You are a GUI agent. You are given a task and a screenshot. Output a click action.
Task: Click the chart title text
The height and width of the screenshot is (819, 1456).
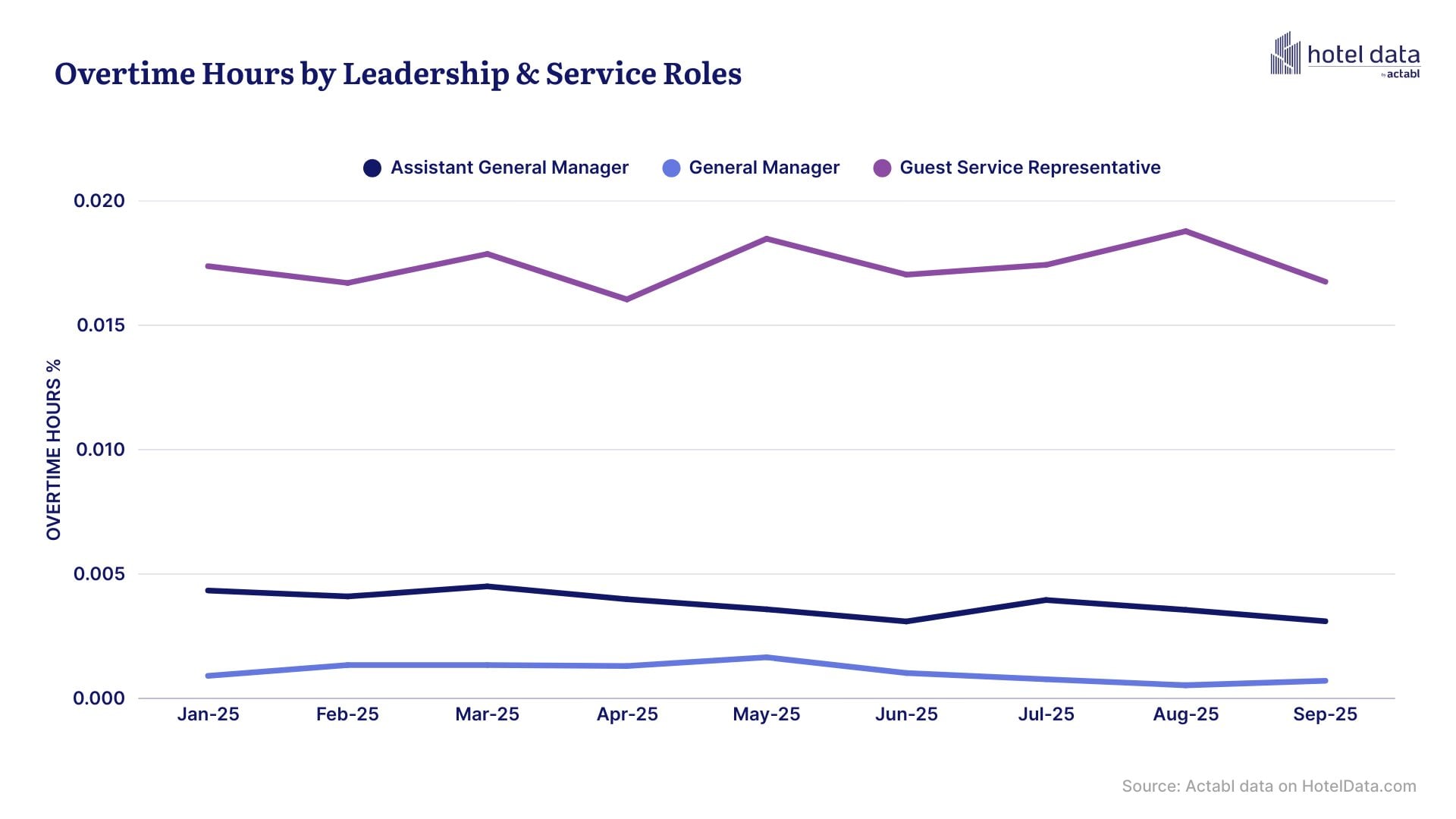click(x=398, y=74)
